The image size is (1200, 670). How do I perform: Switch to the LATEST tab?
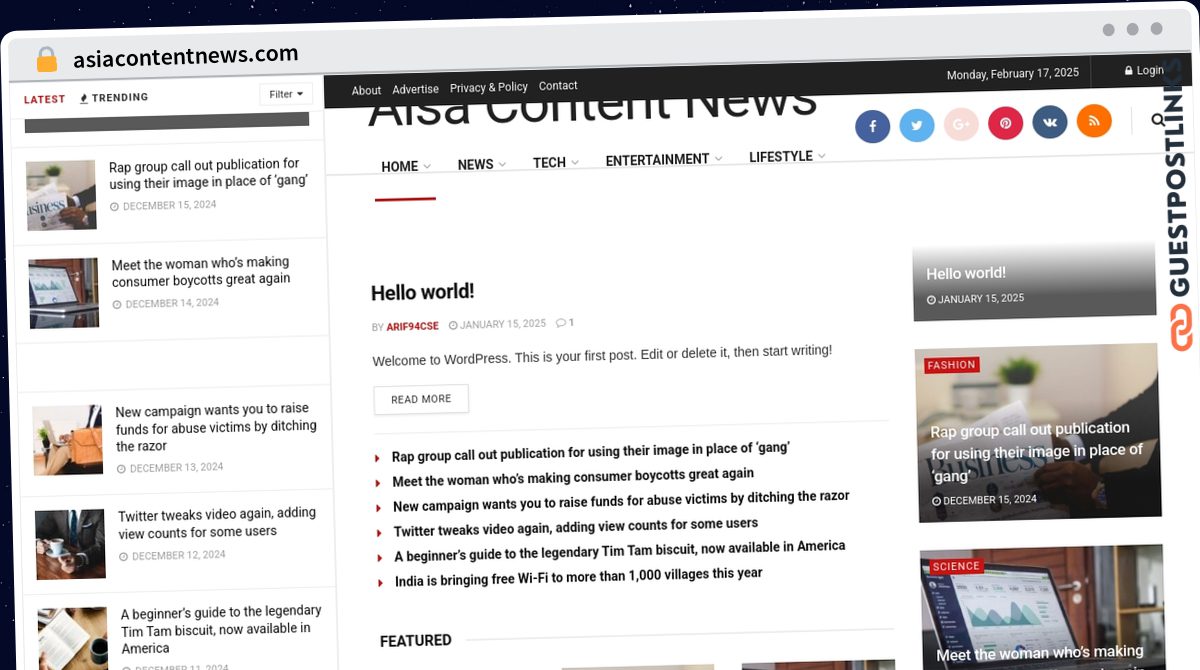(45, 99)
